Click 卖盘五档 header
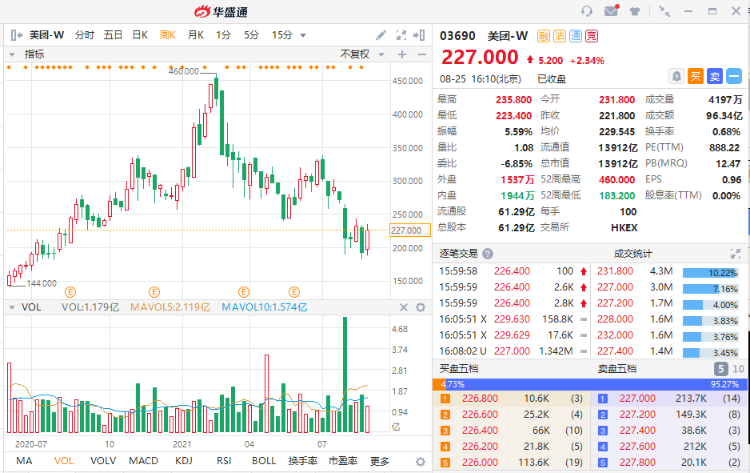The image size is (750, 473). click(617, 369)
